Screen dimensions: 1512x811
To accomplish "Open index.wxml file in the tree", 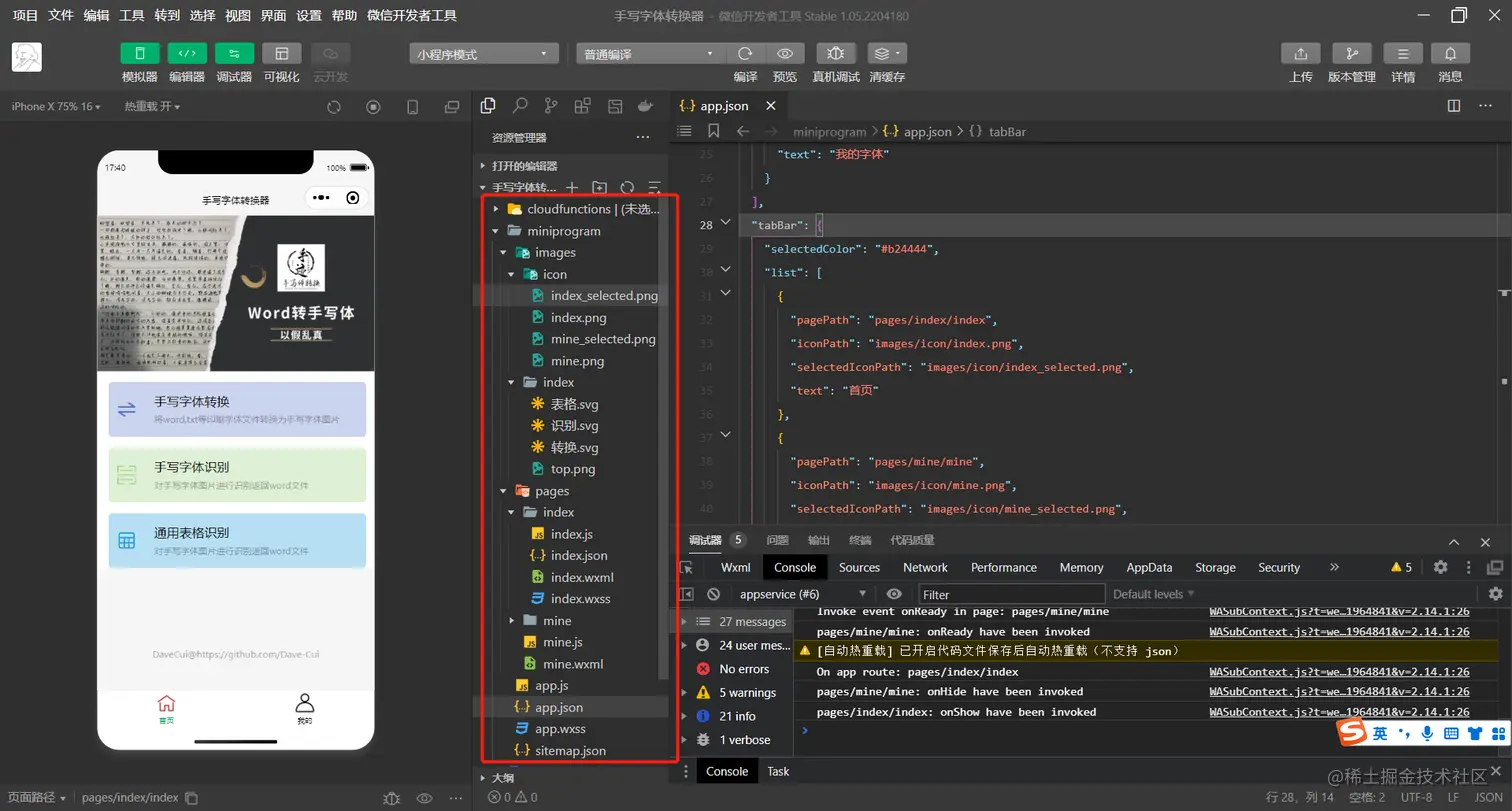I will [581, 577].
